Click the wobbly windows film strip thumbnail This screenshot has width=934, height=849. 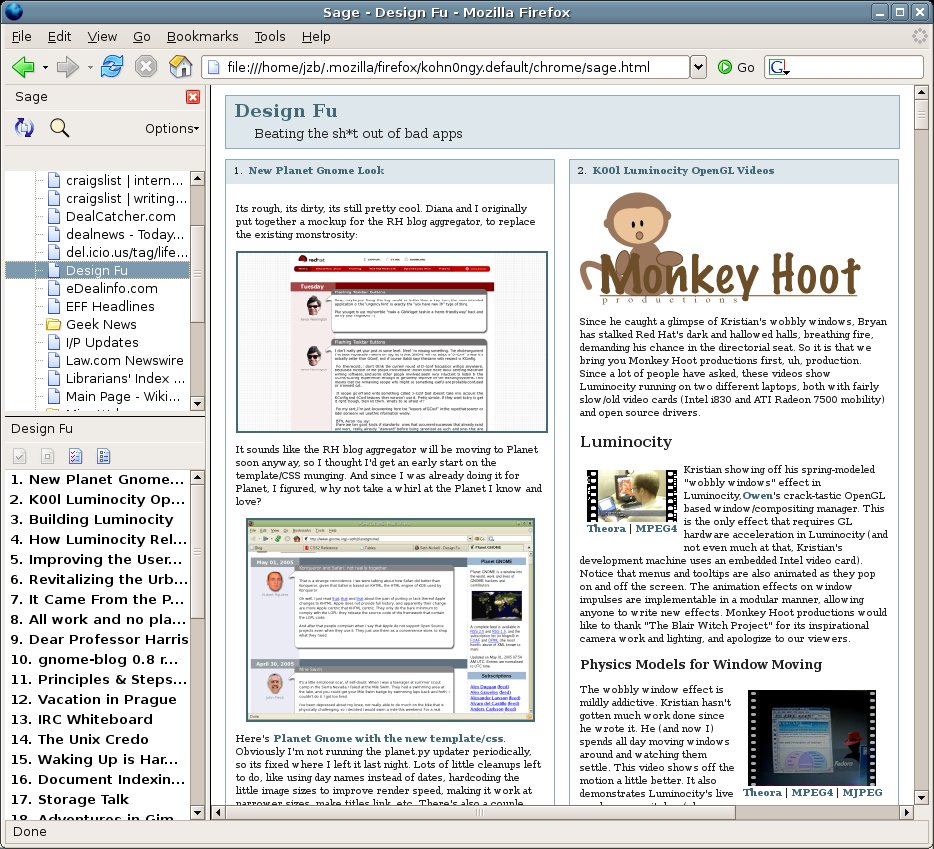click(631, 496)
